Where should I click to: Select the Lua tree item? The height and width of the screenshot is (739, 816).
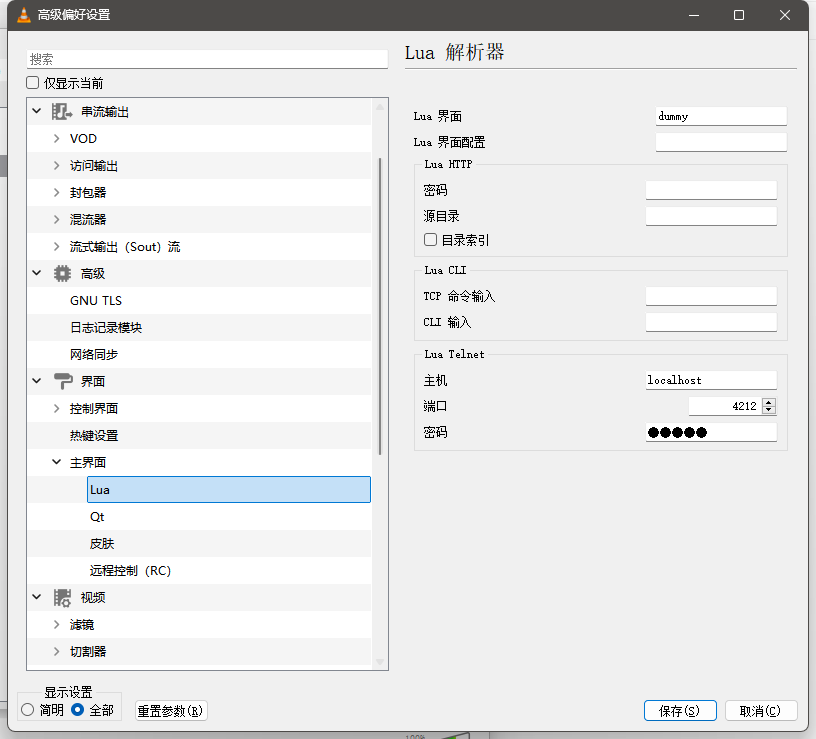(x=229, y=490)
